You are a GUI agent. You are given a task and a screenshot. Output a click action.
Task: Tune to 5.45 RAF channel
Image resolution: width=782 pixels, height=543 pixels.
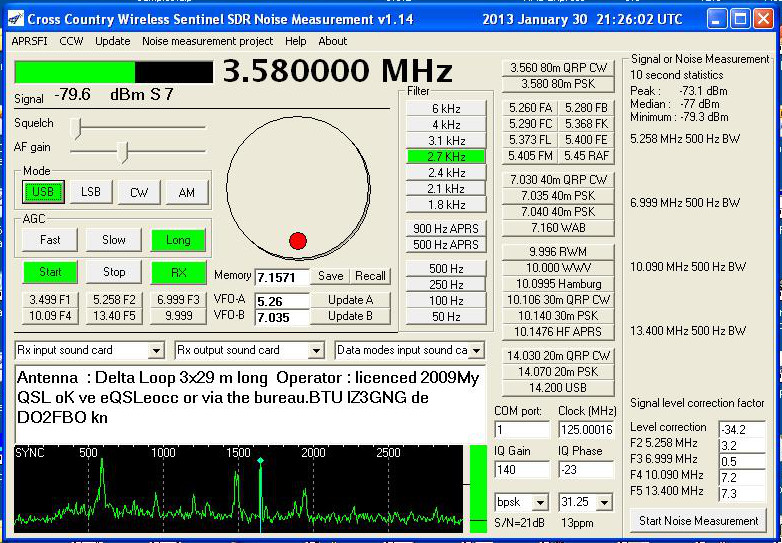[586, 156]
